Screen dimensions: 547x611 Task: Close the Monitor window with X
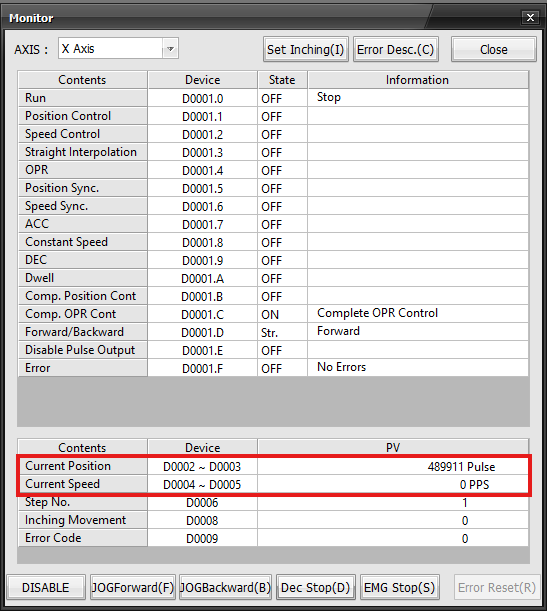coord(530,18)
